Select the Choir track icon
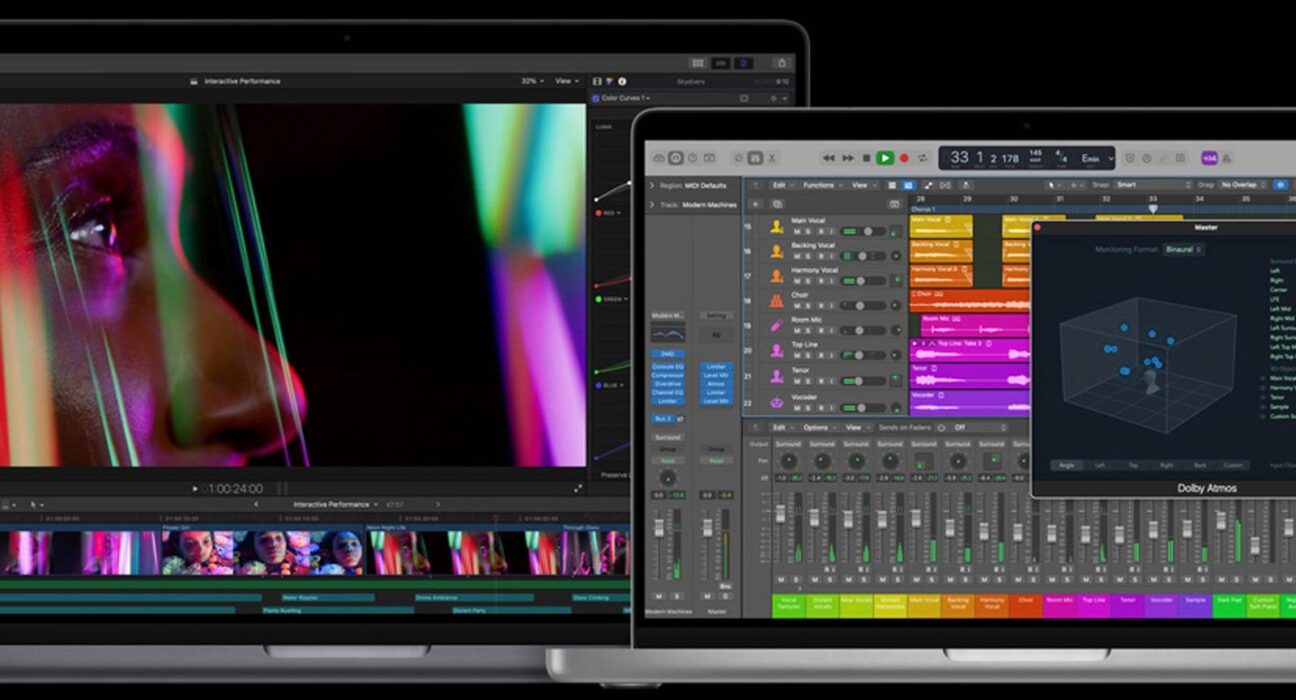1296x700 pixels. point(776,301)
